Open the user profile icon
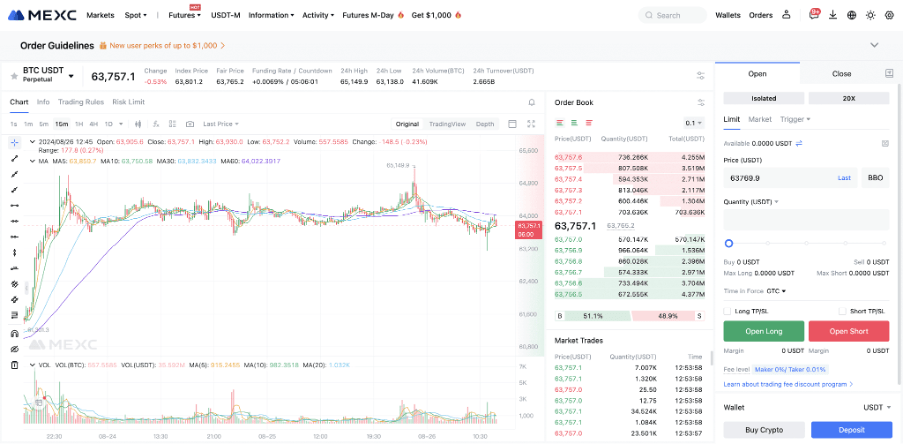The width and height of the screenshot is (904, 444). [786, 15]
